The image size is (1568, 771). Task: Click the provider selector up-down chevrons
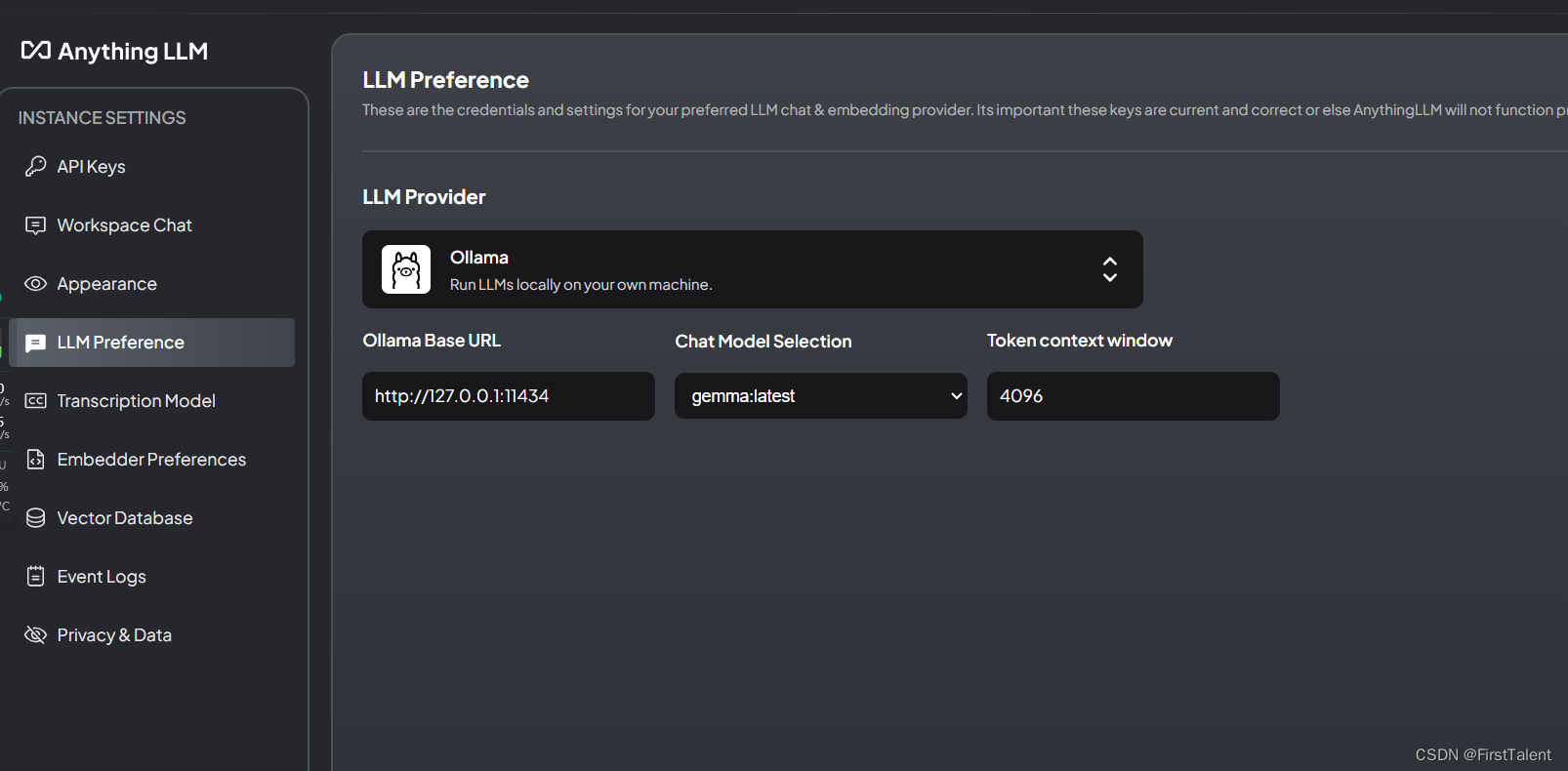(x=1110, y=269)
